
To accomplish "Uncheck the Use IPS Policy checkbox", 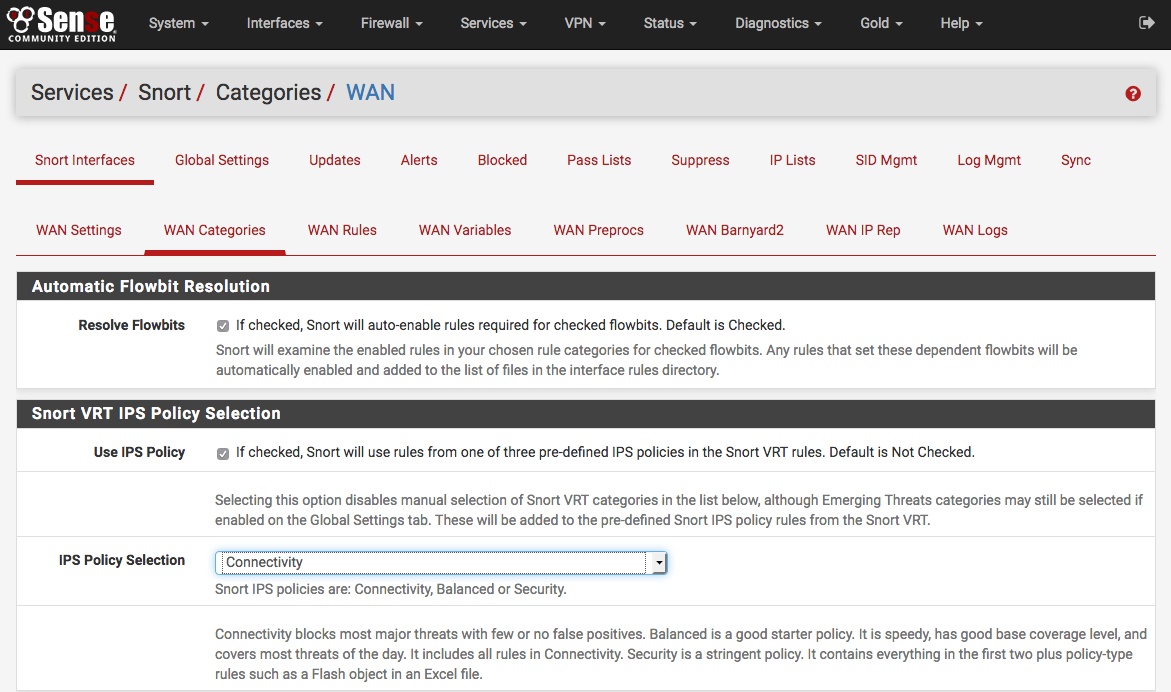I will pyautogui.click(x=223, y=453).
